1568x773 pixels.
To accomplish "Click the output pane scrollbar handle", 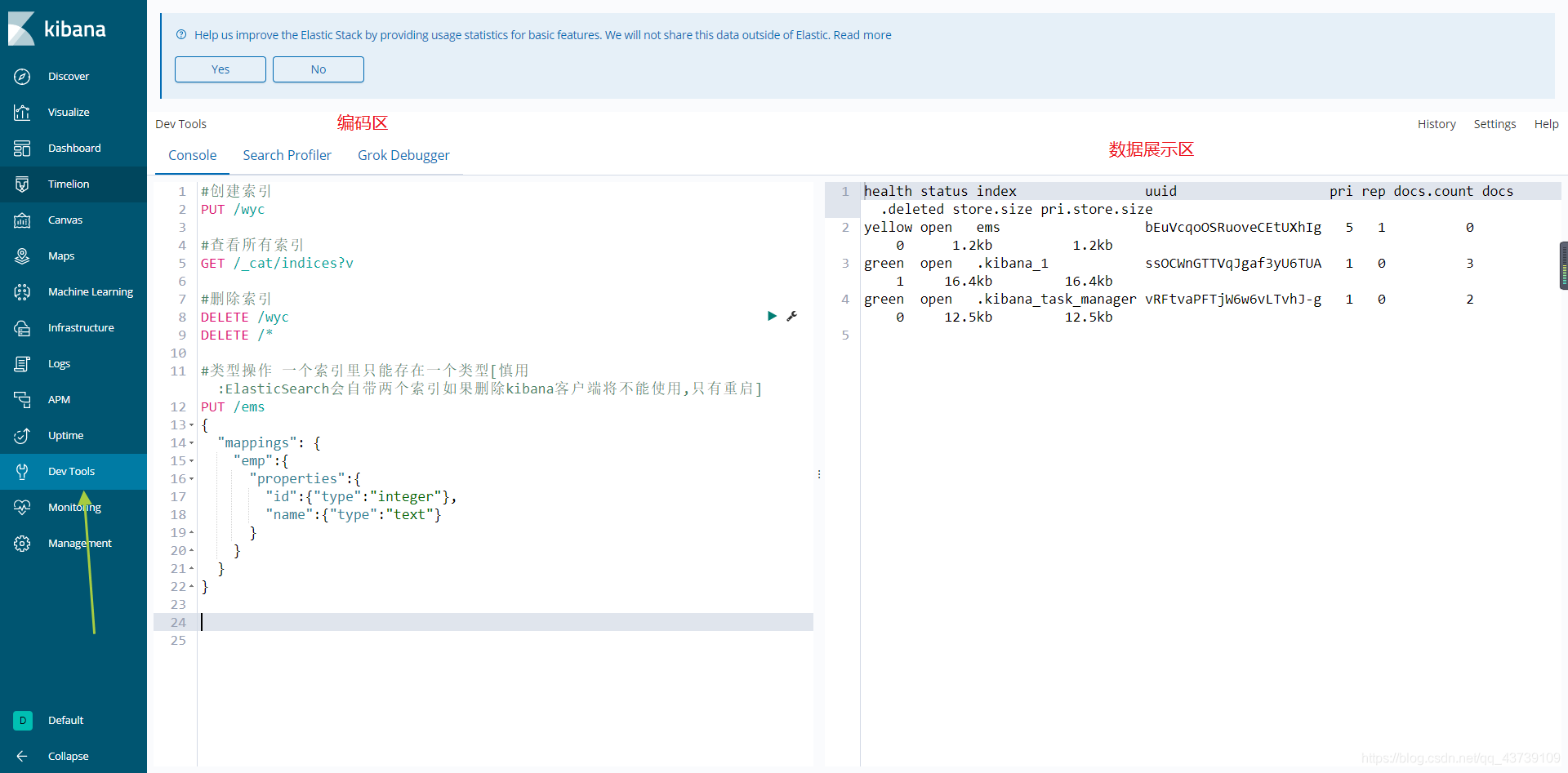I will pyautogui.click(x=1564, y=265).
